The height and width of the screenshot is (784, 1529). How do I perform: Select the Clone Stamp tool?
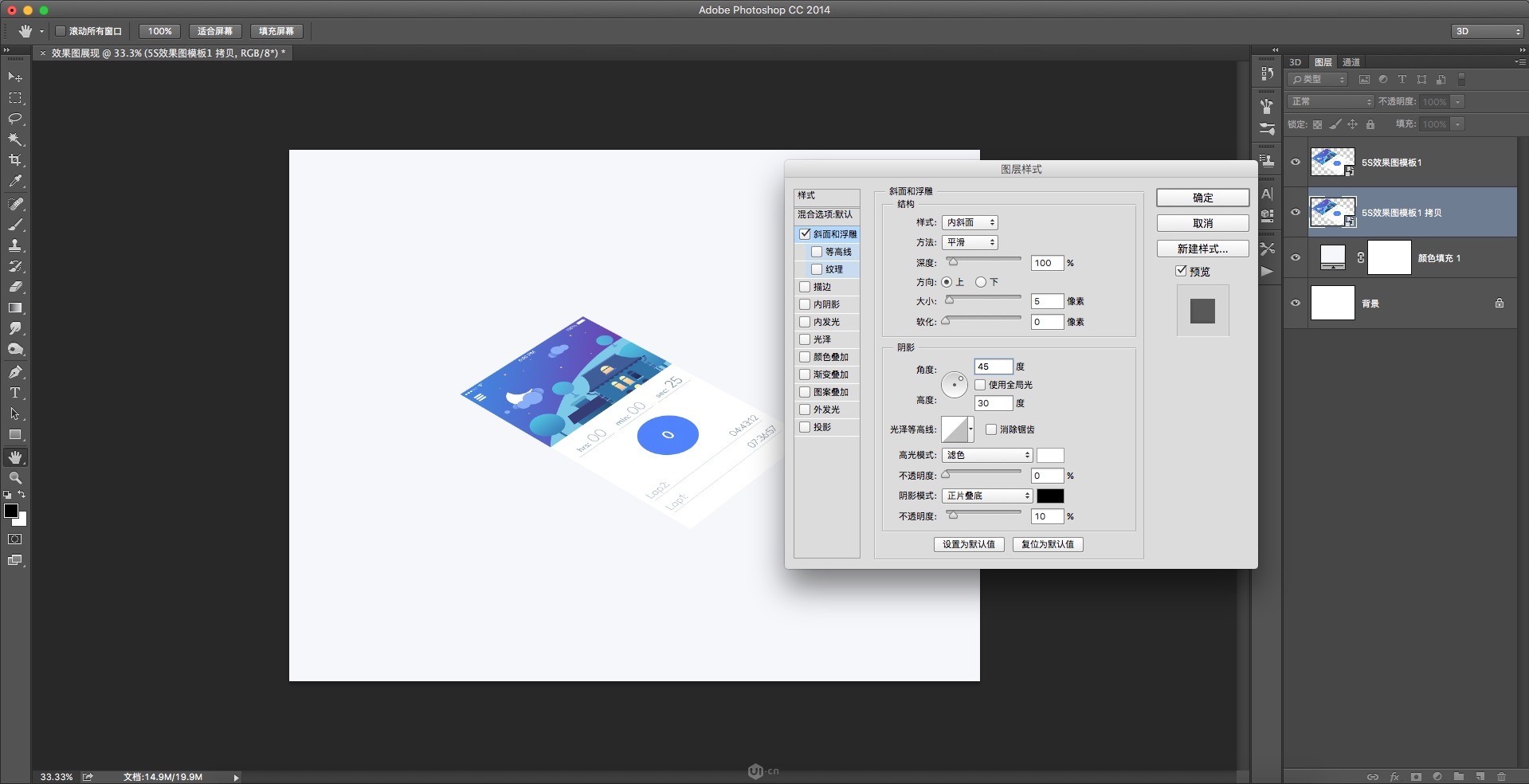tap(15, 245)
